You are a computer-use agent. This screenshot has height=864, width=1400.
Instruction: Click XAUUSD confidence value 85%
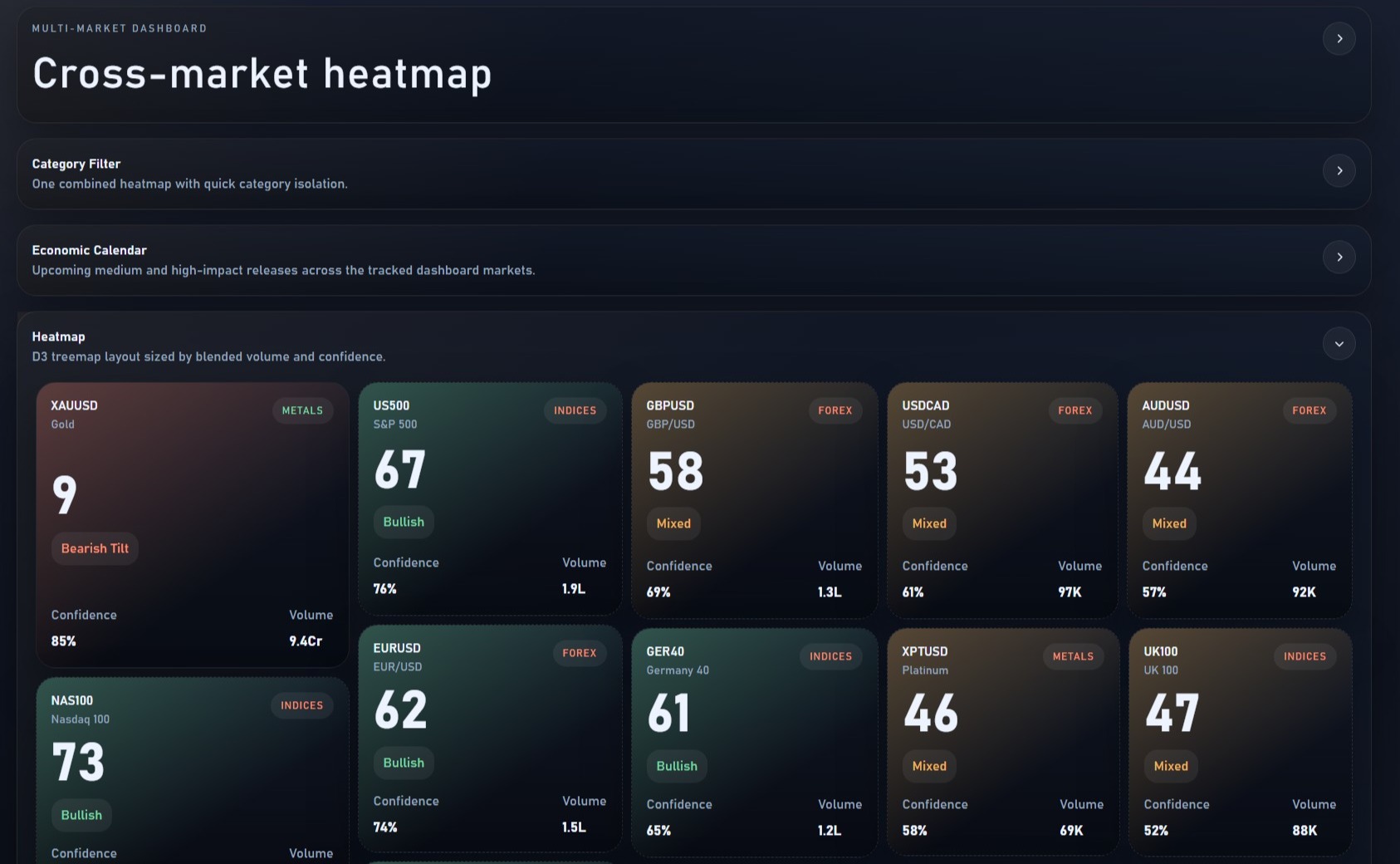[64, 641]
